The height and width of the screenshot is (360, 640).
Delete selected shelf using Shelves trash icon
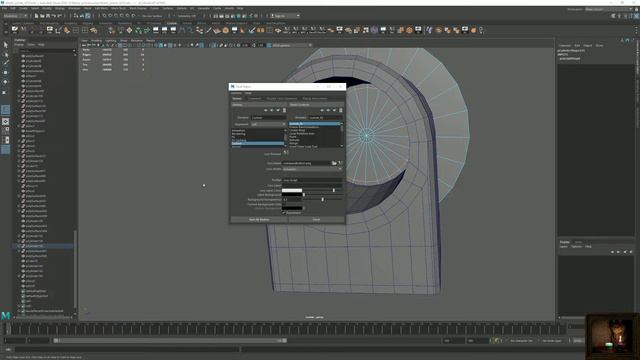[284, 110]
